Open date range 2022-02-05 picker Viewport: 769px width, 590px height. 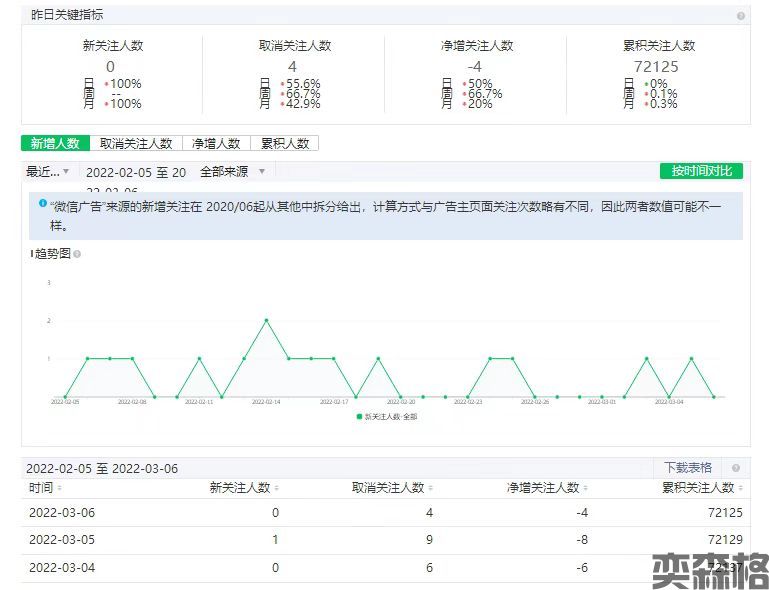(136, 172)
